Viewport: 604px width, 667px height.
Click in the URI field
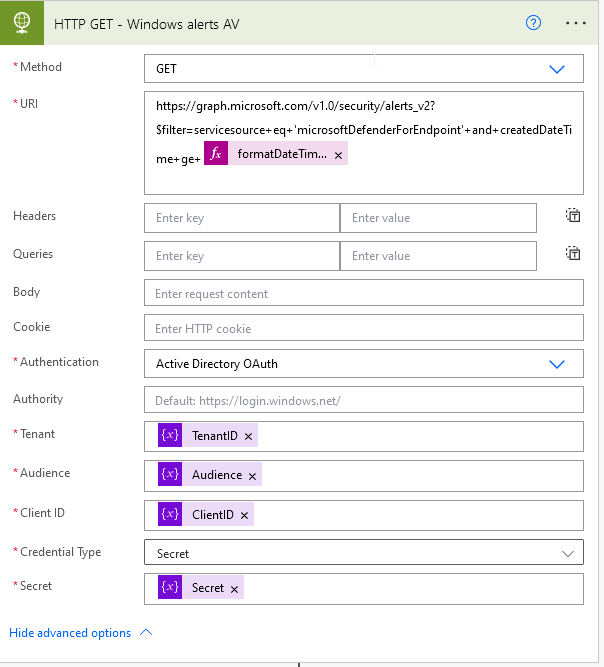364,143
